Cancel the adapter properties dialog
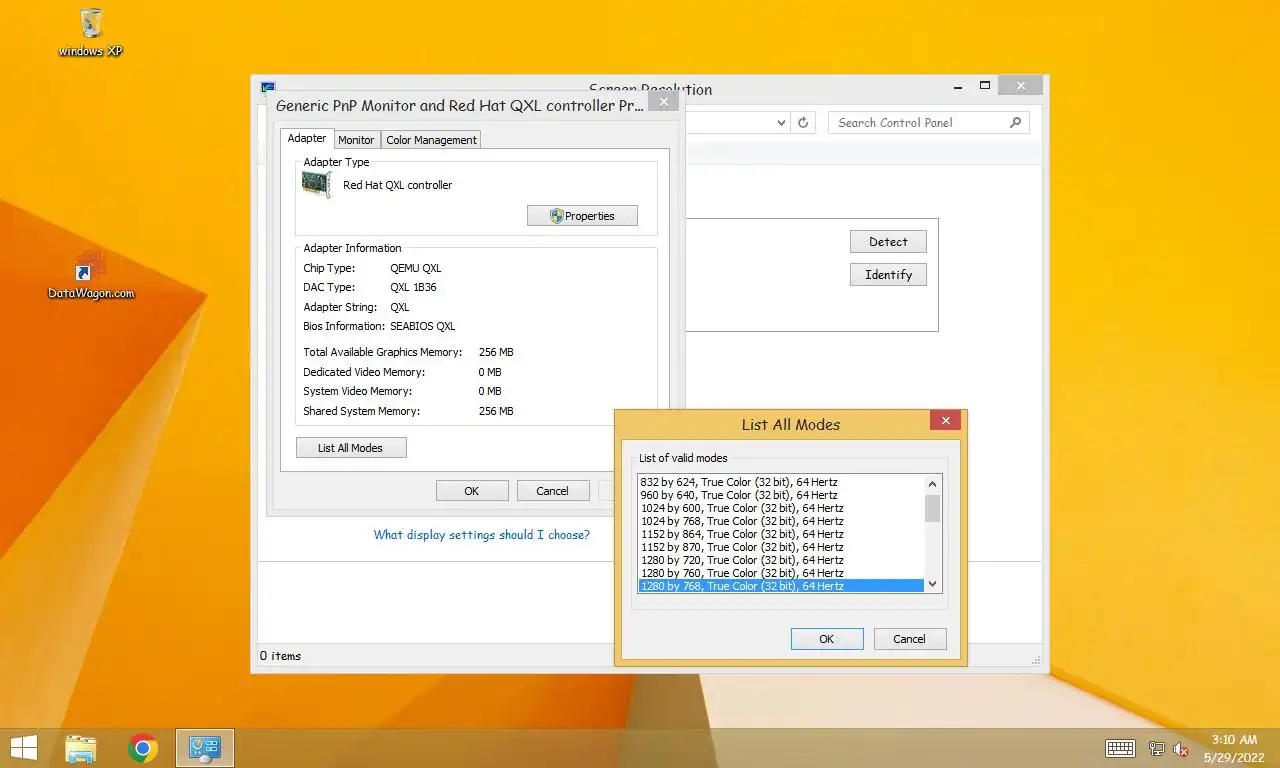1280x768 pixels. coord(552,491)
